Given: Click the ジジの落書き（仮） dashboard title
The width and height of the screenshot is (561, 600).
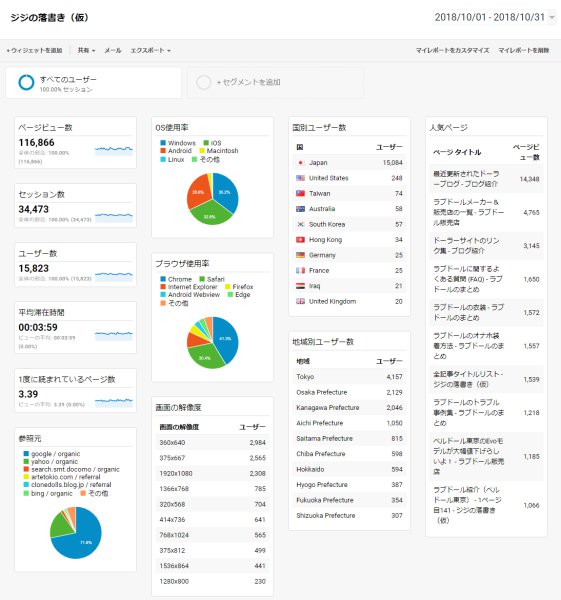Looking at the screenshot, I should pos(49,18).
